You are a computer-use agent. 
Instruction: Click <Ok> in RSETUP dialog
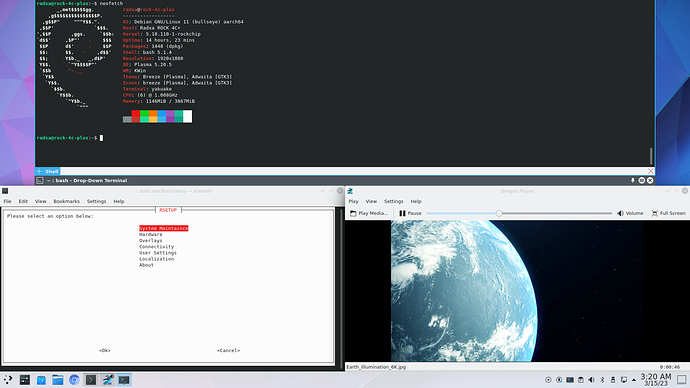(x=105, y=351)
